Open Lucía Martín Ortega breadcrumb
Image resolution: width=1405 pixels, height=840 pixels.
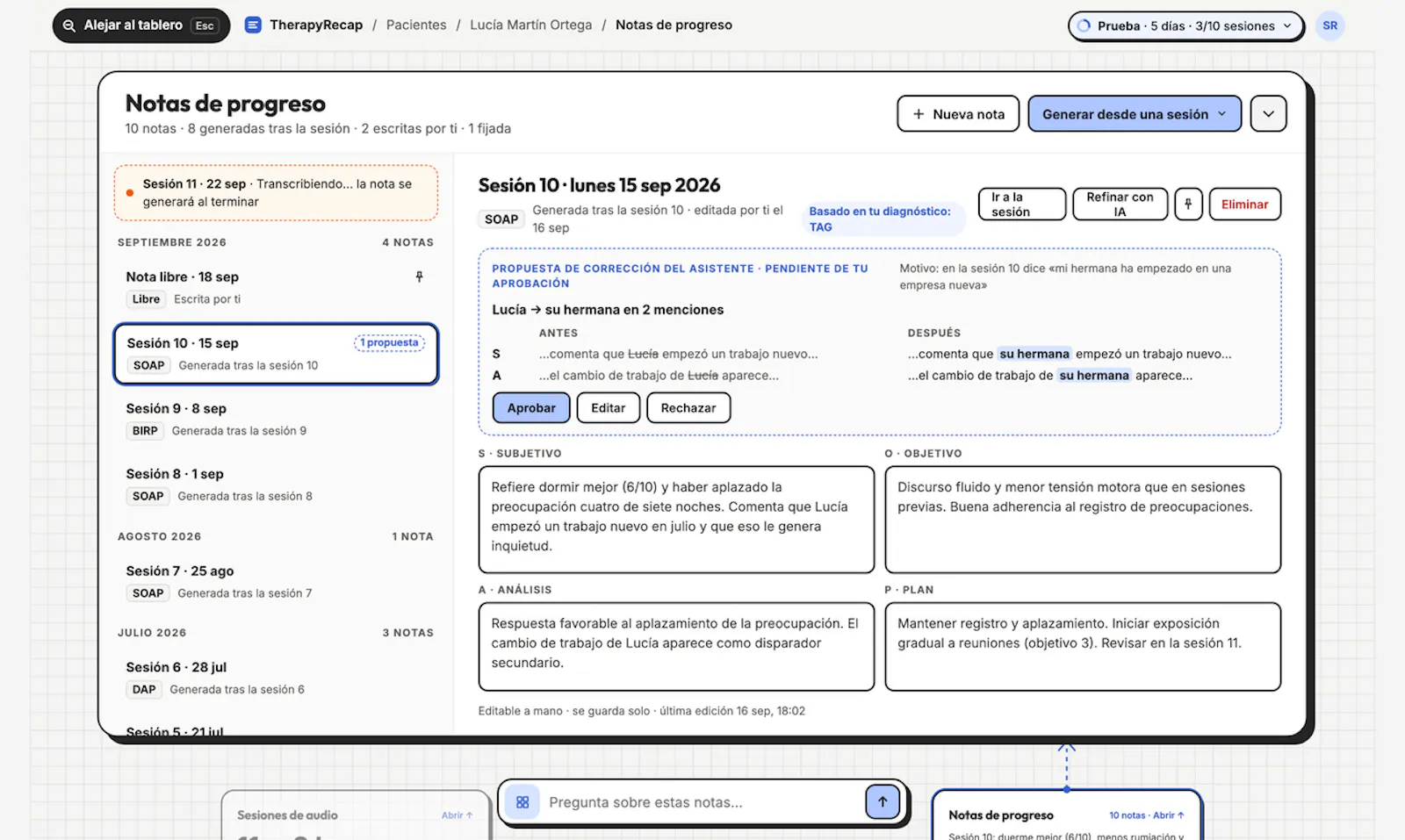pos(530,25)
